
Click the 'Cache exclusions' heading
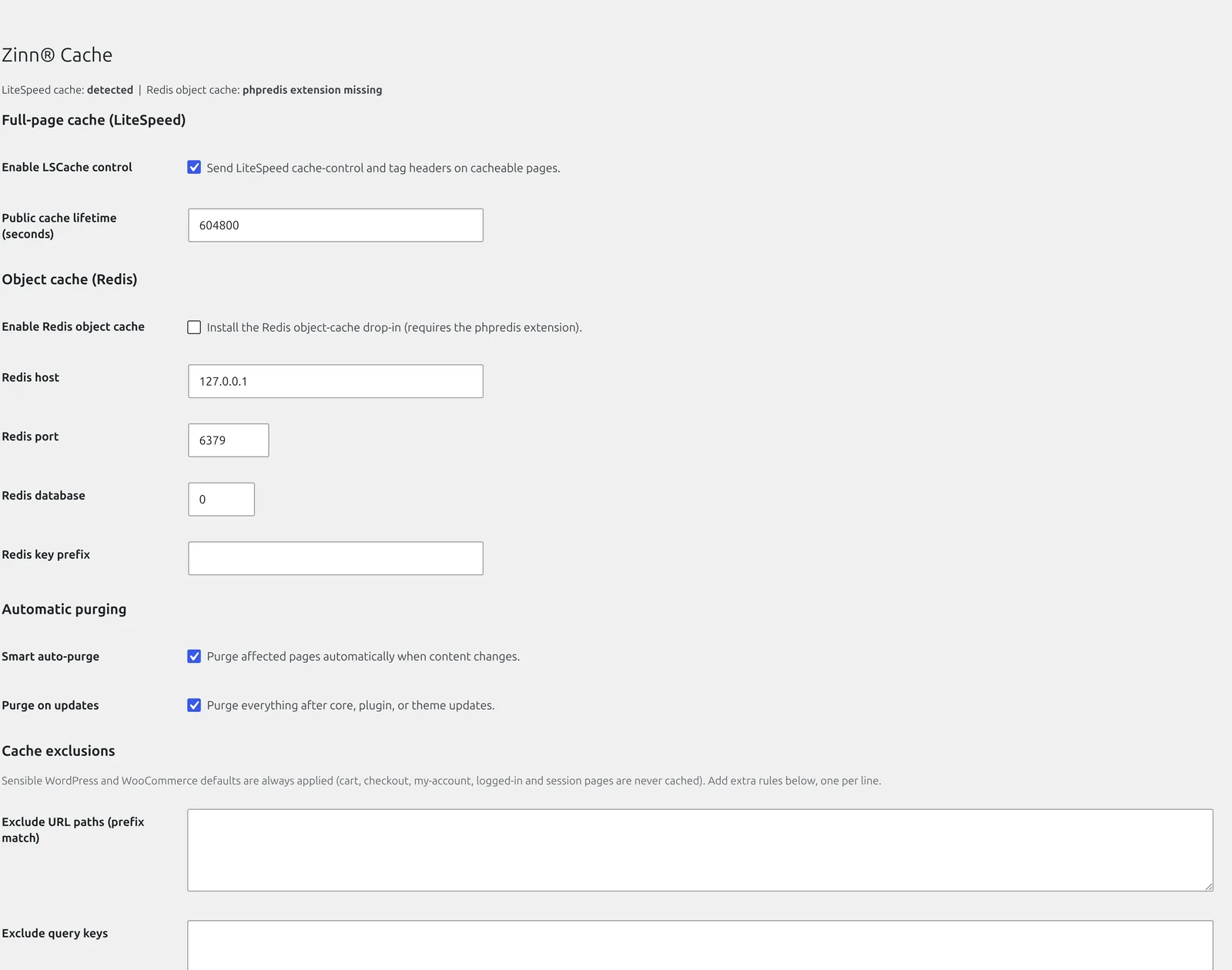59,751
